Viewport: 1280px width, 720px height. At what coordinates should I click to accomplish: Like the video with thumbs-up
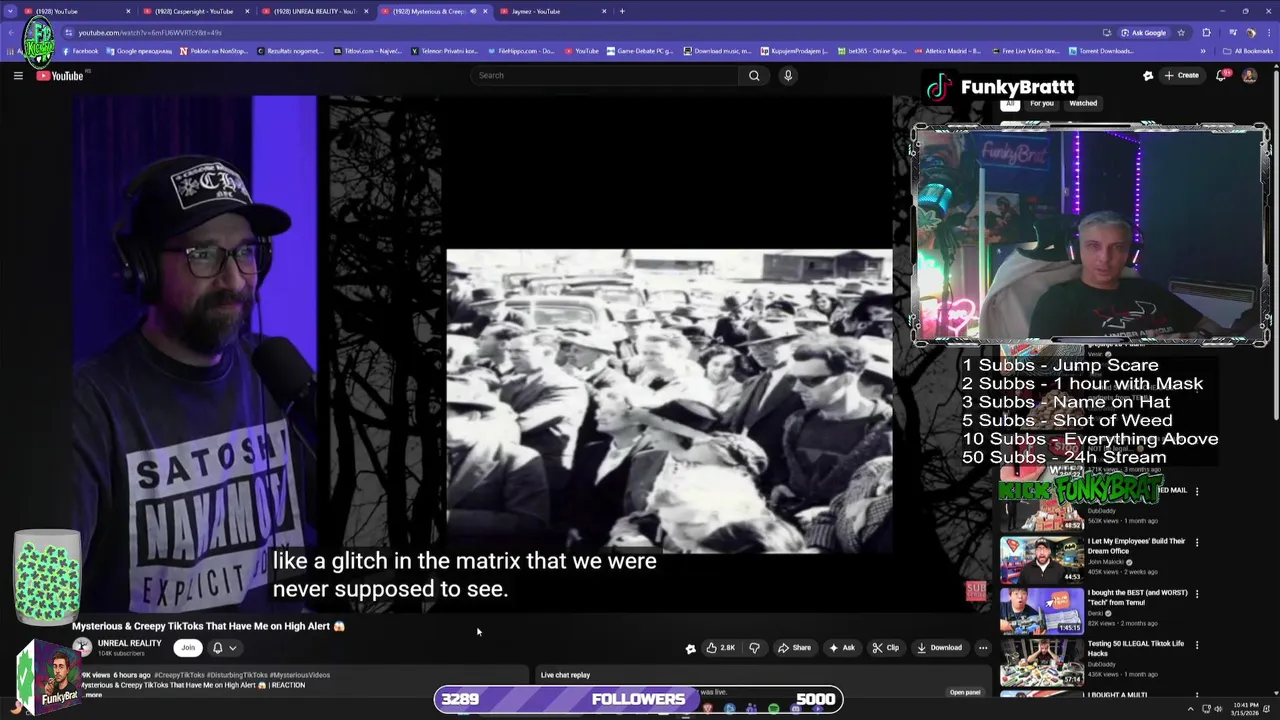coord(720,648)
